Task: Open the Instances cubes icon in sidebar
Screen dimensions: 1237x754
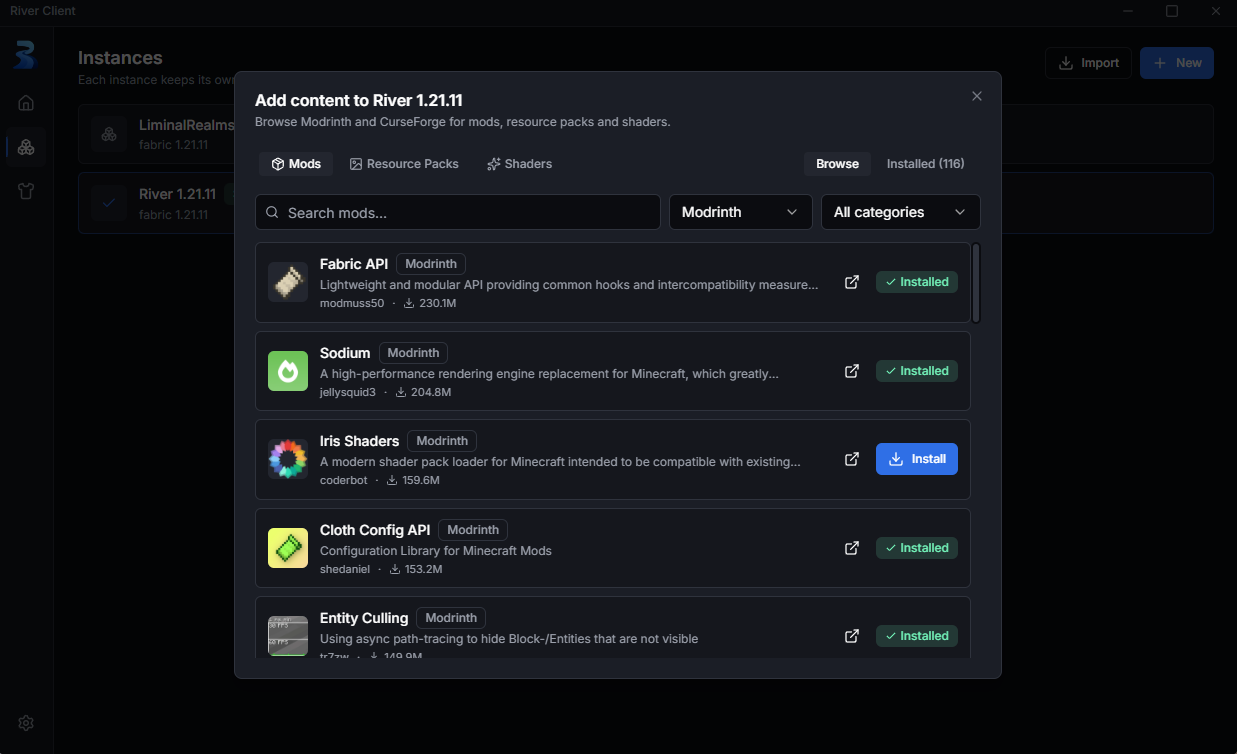Action: pyautogui.click(x=26, y=147)
